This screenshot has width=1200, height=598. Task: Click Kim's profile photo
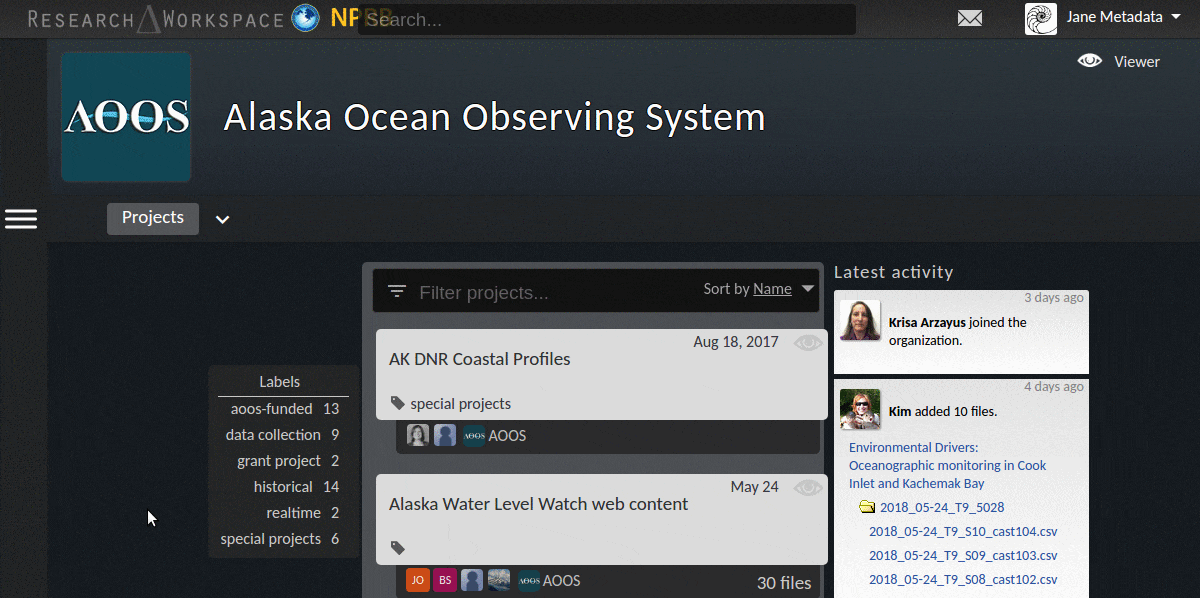point(860,409)
